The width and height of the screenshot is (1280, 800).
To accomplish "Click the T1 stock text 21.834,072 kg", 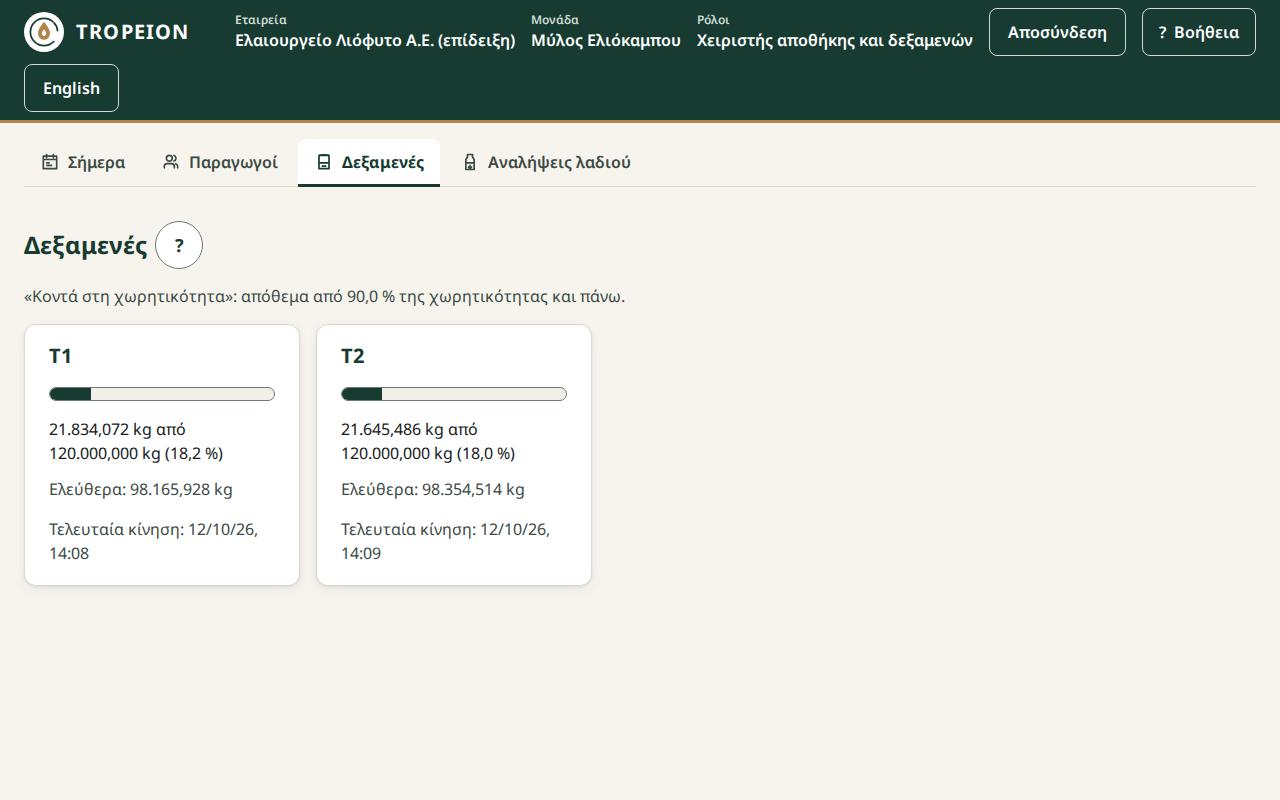I will click(x=100, y=429).
